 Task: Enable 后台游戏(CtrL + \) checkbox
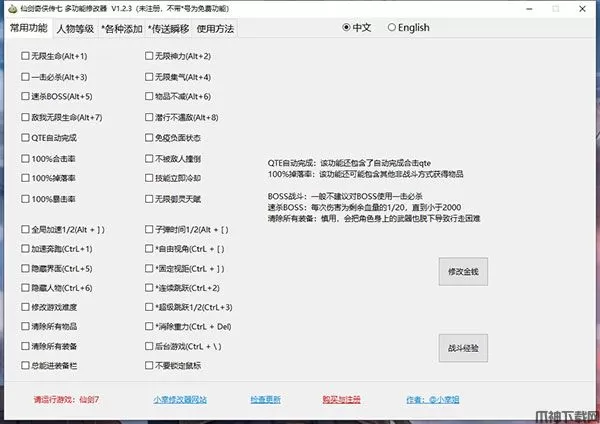tap(149, 346)
